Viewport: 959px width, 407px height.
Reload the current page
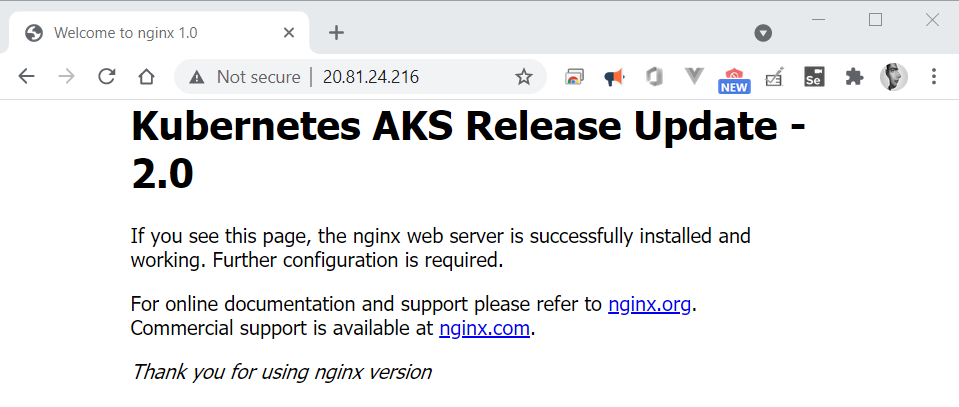pyautogui.click(x=106, y=77)
